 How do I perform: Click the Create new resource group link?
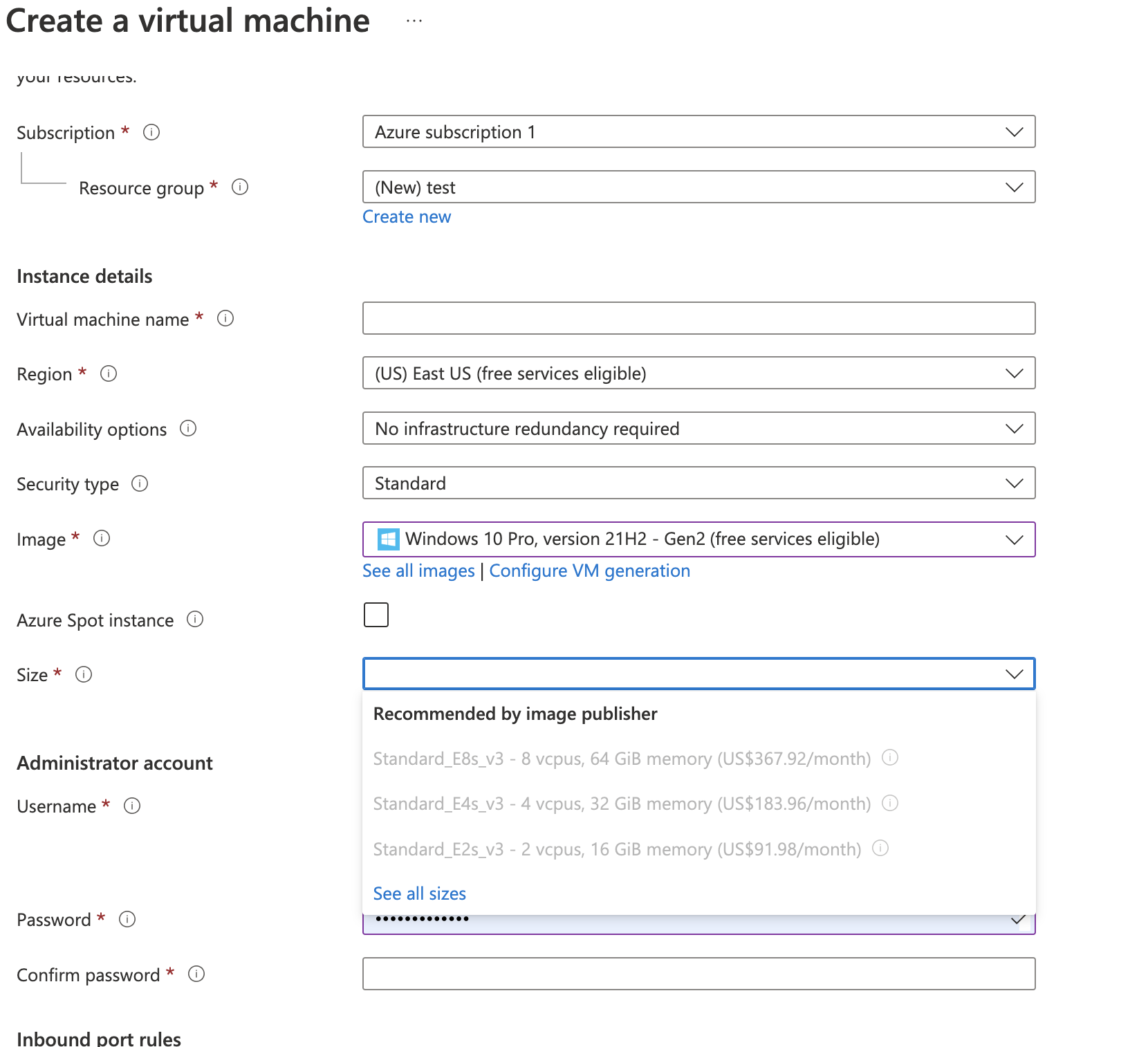[x=407, y=216]
